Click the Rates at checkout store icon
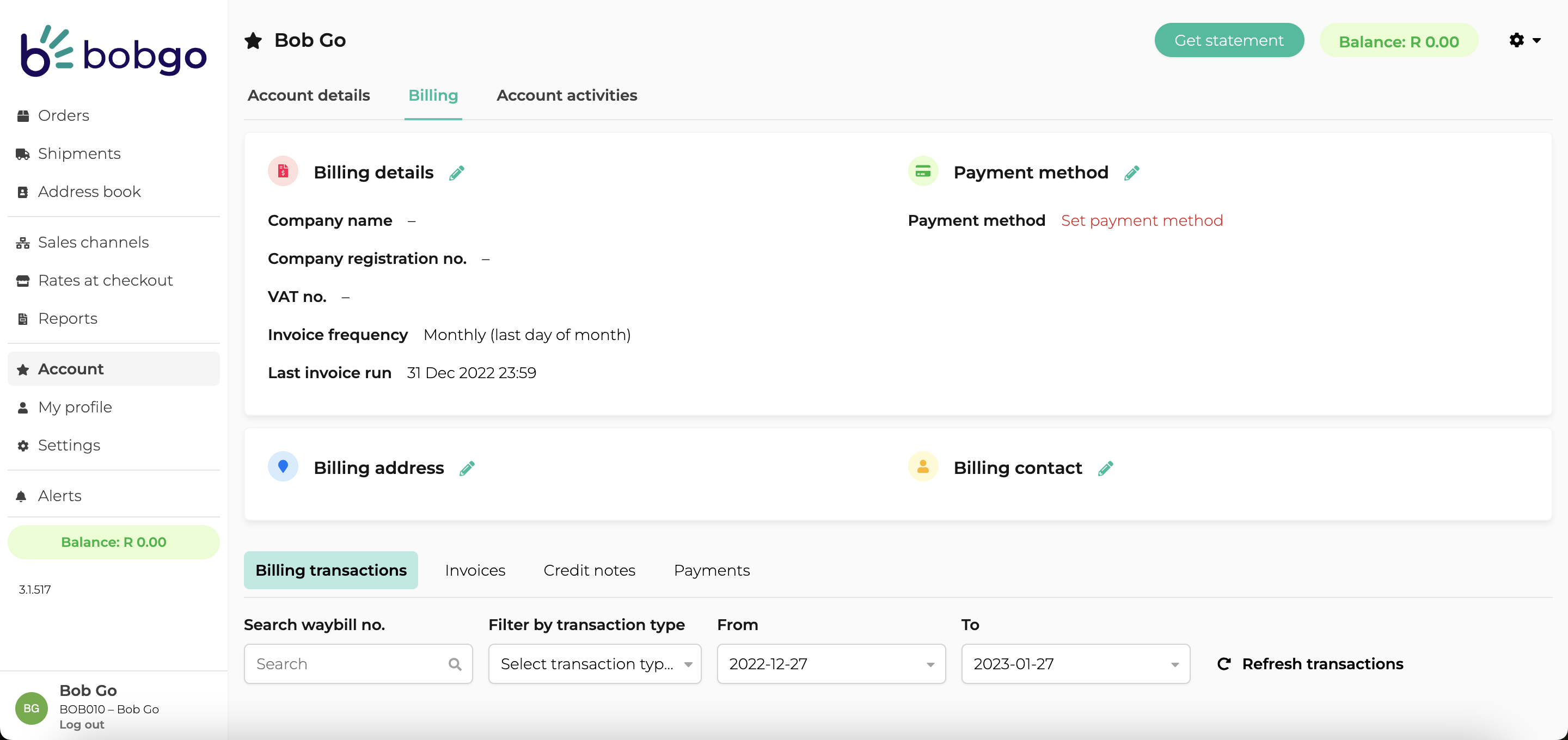 (23, 281)
